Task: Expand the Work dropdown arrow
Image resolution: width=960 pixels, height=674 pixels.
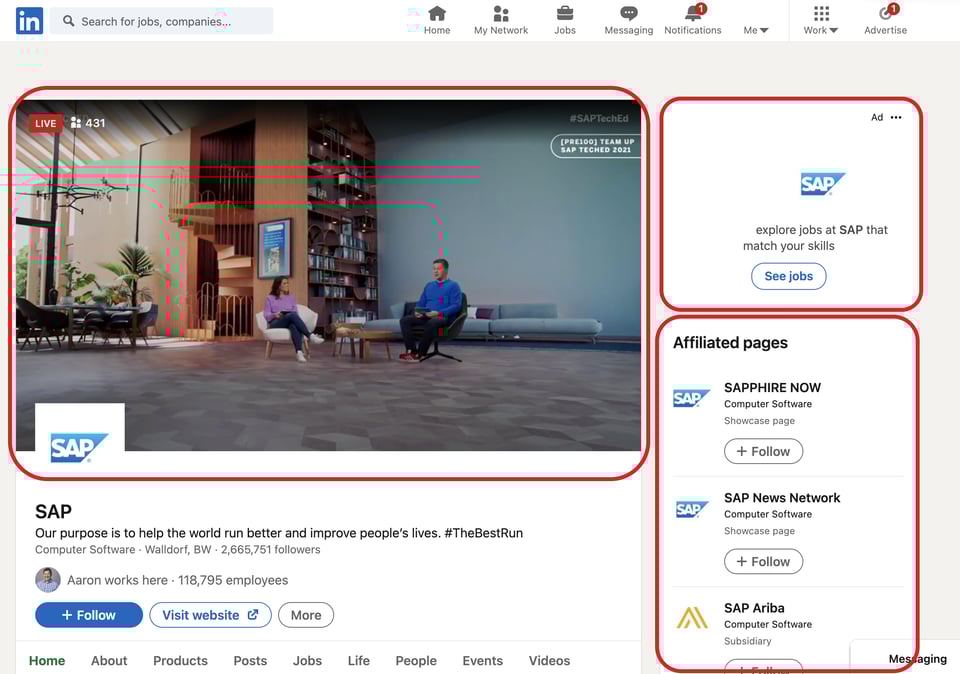Action: (x=833, y=31)
